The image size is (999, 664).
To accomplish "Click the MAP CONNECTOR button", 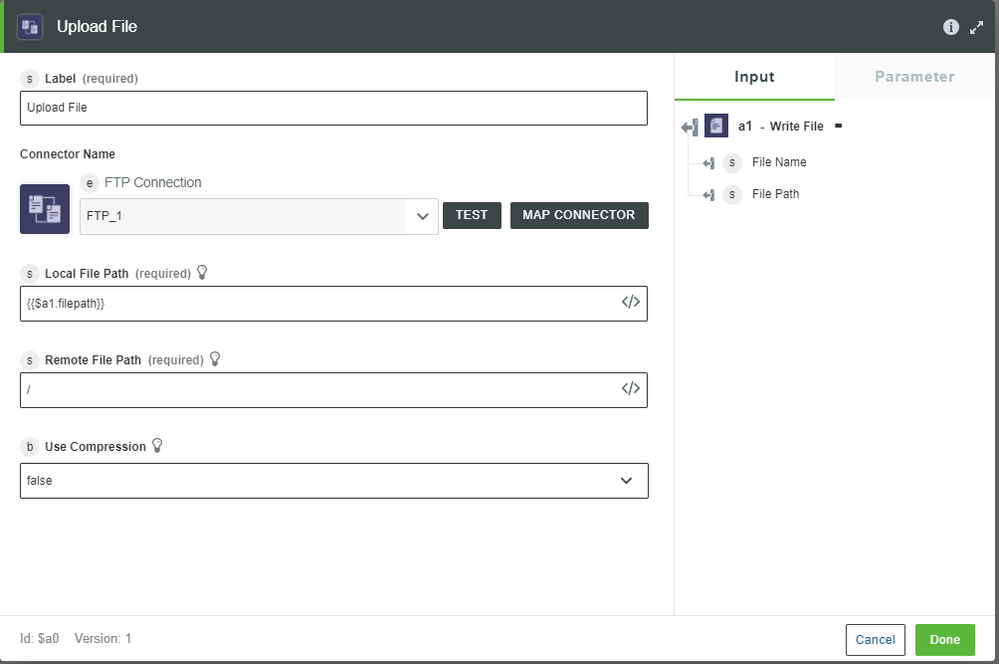I will (579, 215).
